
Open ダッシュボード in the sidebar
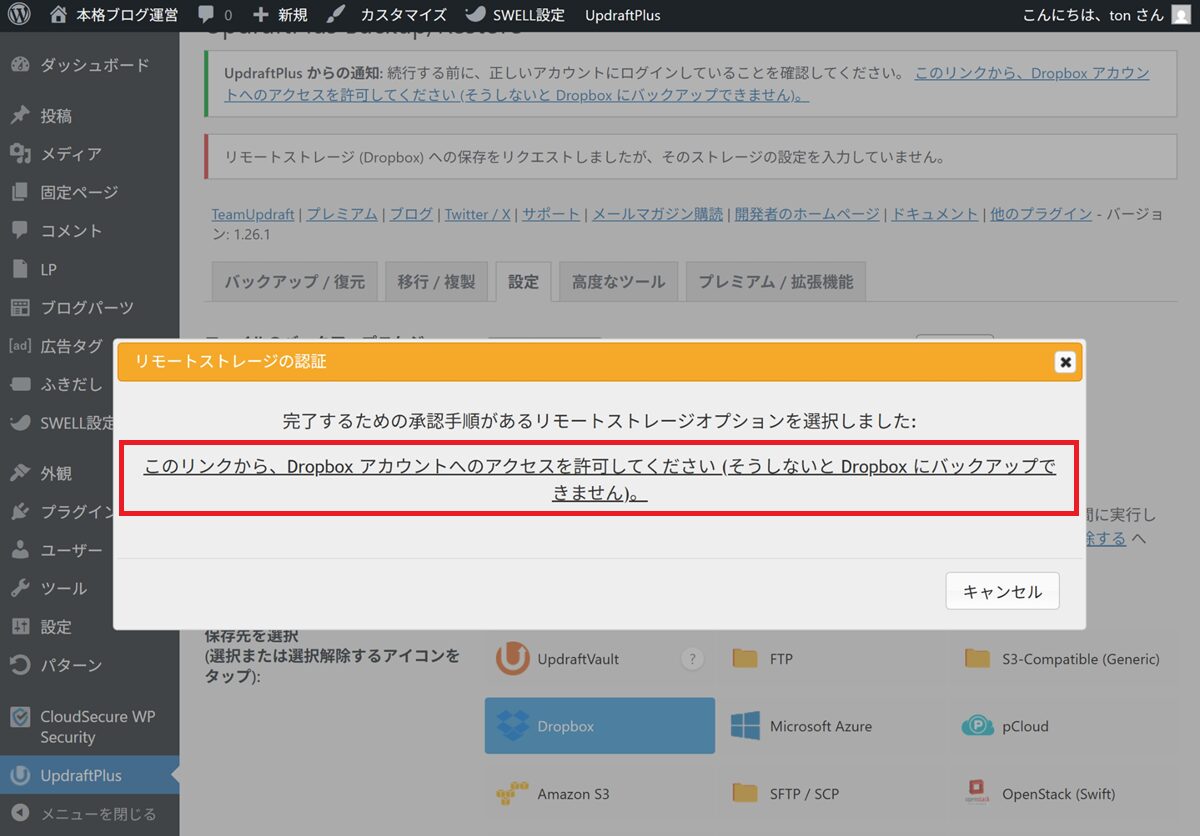click(x=94, y=65)
